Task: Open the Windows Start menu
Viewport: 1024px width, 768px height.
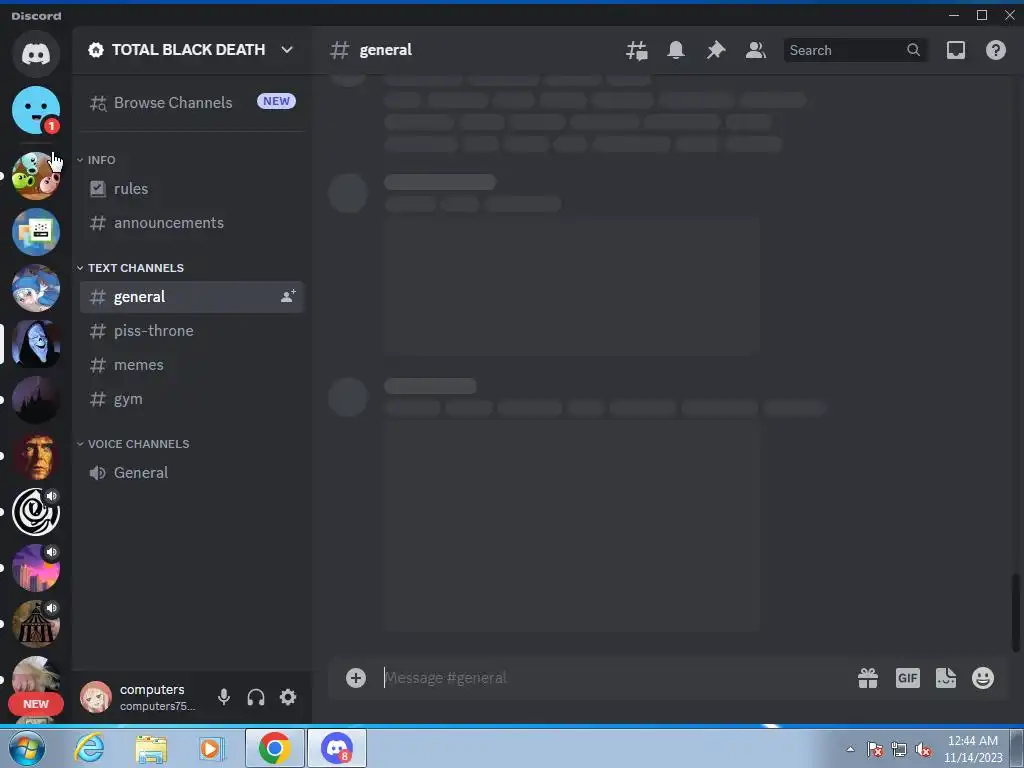Action: click(x=27, y=748)
